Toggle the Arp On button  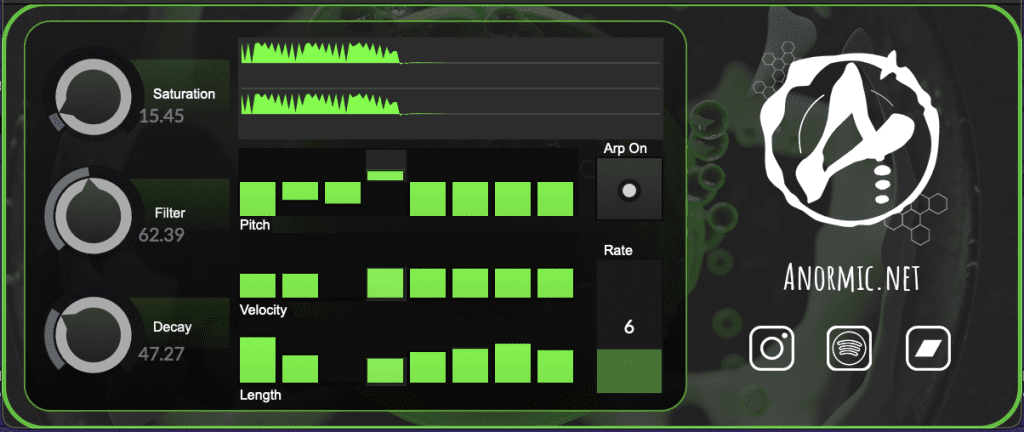[x=629, y=189]
